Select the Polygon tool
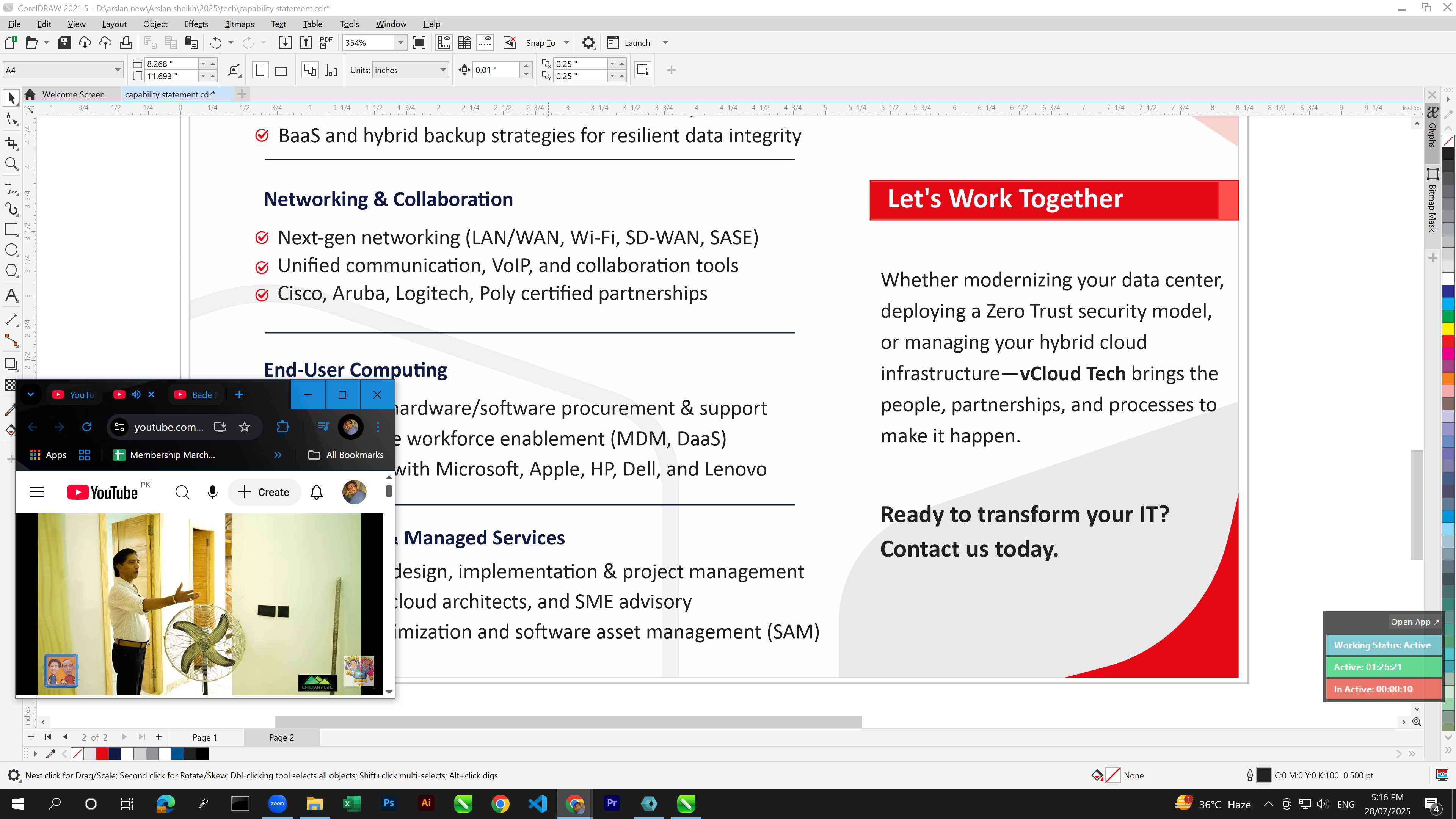The height and width of the screenshot is (819, 1456). coord(11,271)
